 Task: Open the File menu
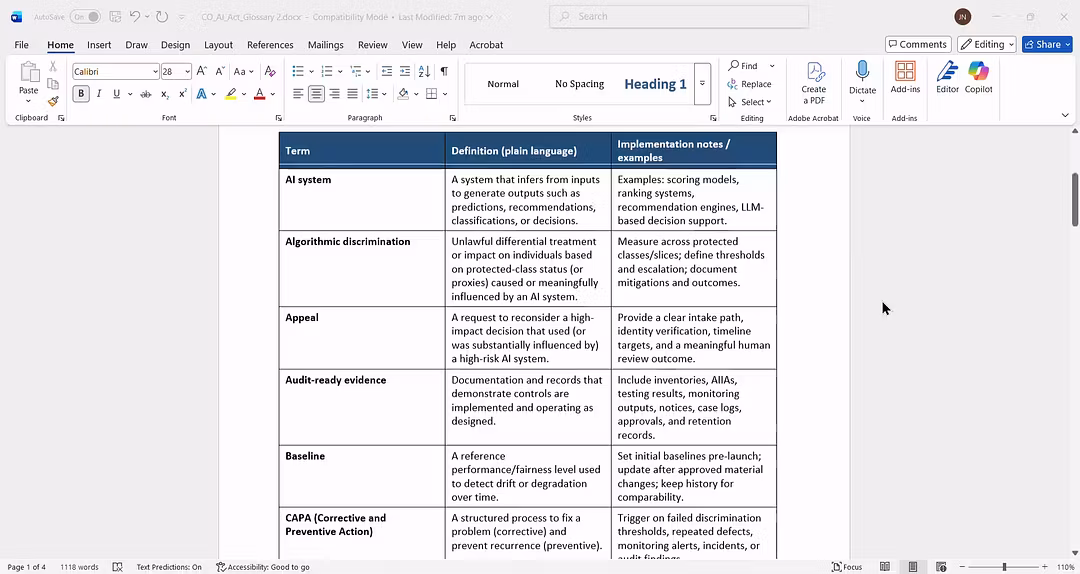coord(21,45)
